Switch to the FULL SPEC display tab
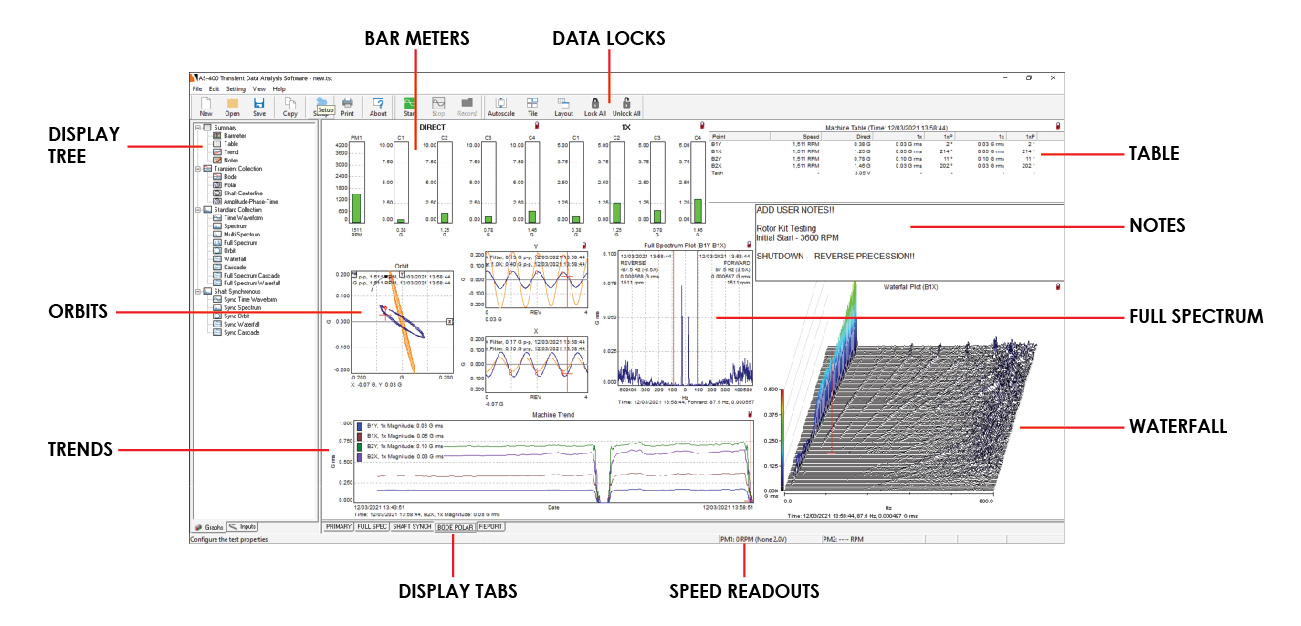Image resolution: width=1301 pixels, height=626 pixels. (371, 525)
